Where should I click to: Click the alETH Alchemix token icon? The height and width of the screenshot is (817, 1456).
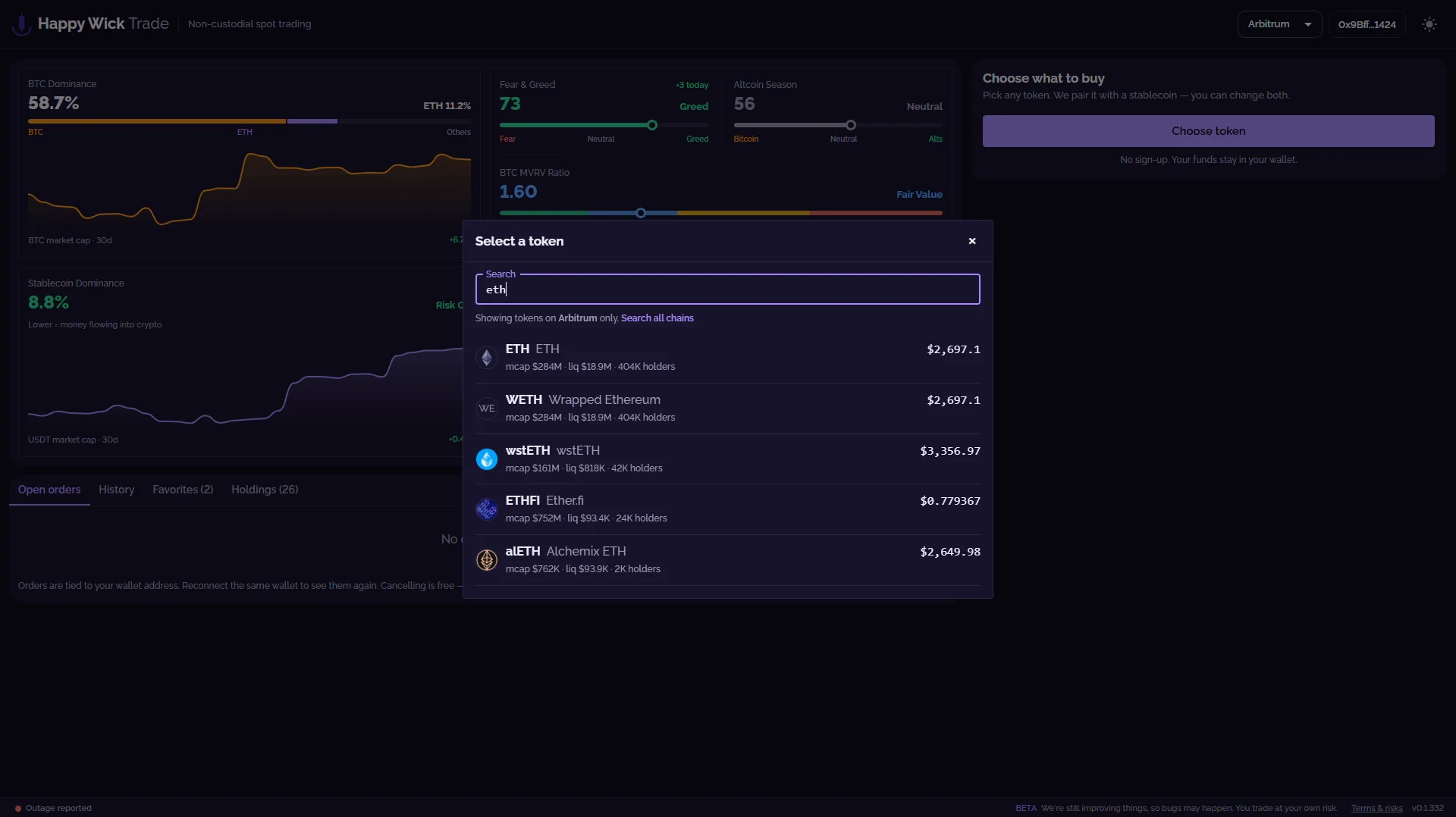pos(487,560)
